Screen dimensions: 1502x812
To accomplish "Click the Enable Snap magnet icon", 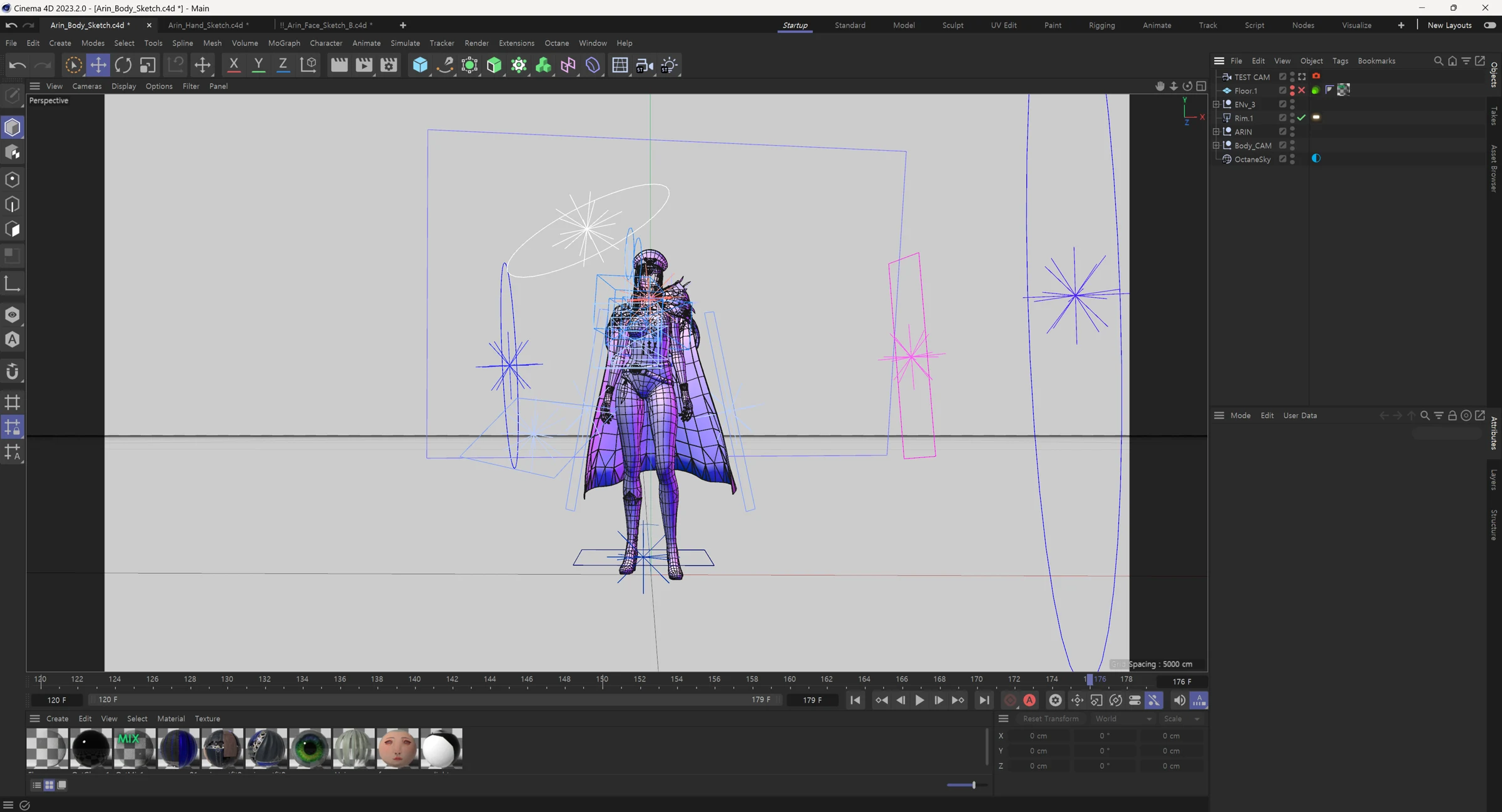I will 13,372.
